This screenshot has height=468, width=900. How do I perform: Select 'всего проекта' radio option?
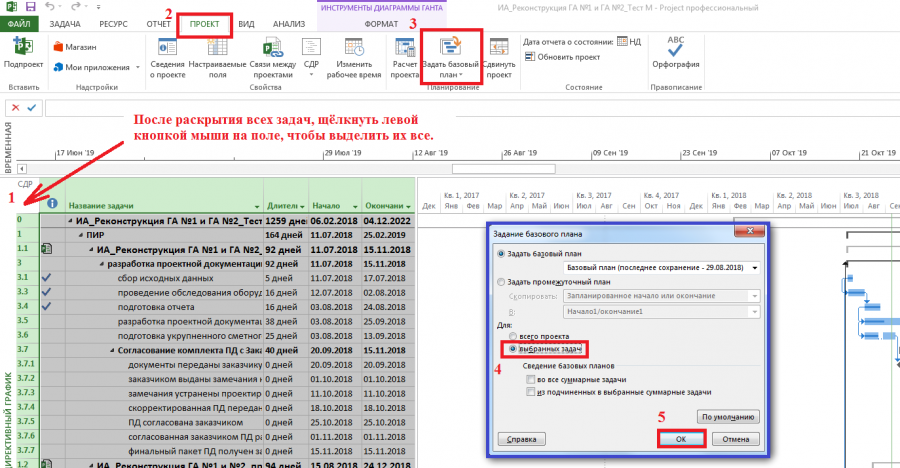coord(513,336)
